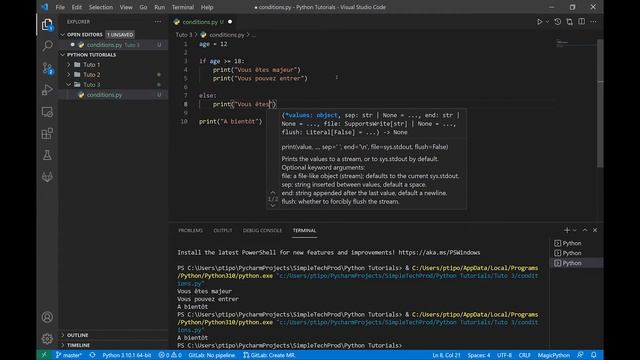Screen dimensions: 640x360
Task: Open the Extensions view
Action: 47,133
